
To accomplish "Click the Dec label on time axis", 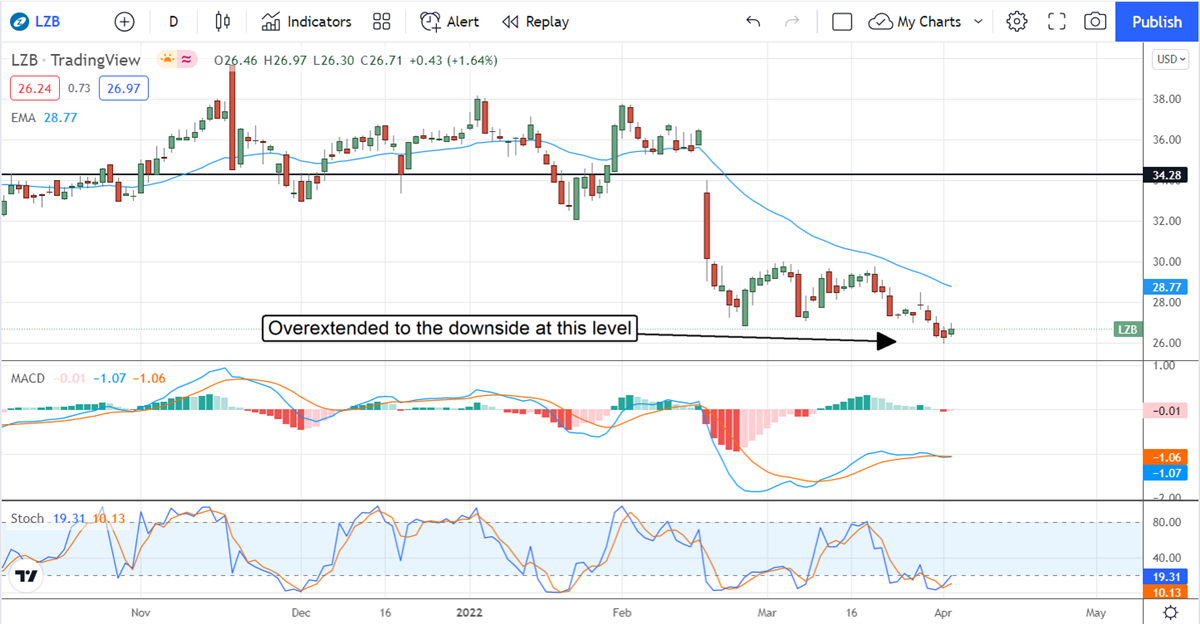I will (301, 611).
